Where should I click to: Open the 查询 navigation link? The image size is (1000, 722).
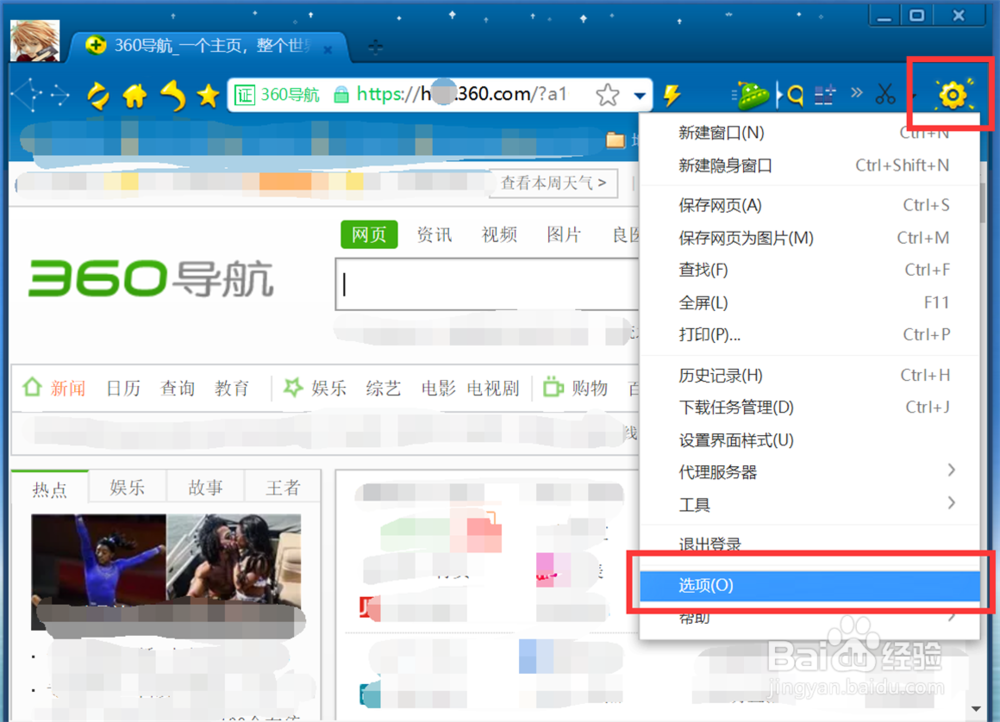tap(177, 388)
